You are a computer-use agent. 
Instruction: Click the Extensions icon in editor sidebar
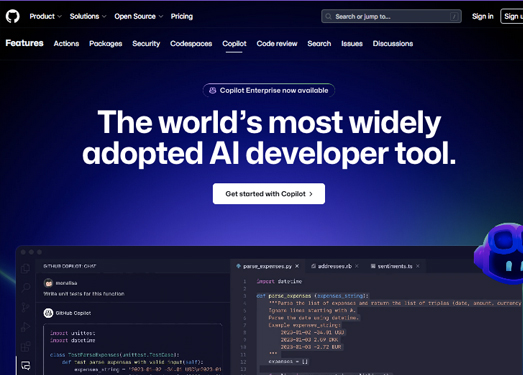(26, 346)
